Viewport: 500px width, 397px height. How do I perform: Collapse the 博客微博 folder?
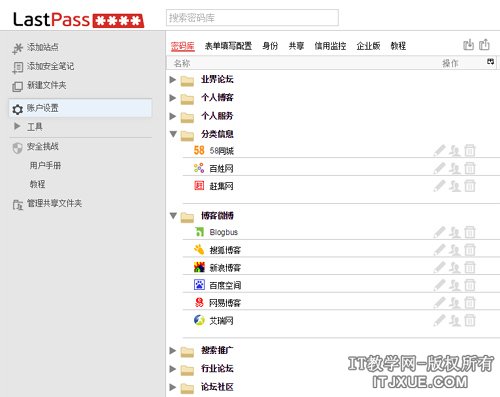click(x=173, y=216)
